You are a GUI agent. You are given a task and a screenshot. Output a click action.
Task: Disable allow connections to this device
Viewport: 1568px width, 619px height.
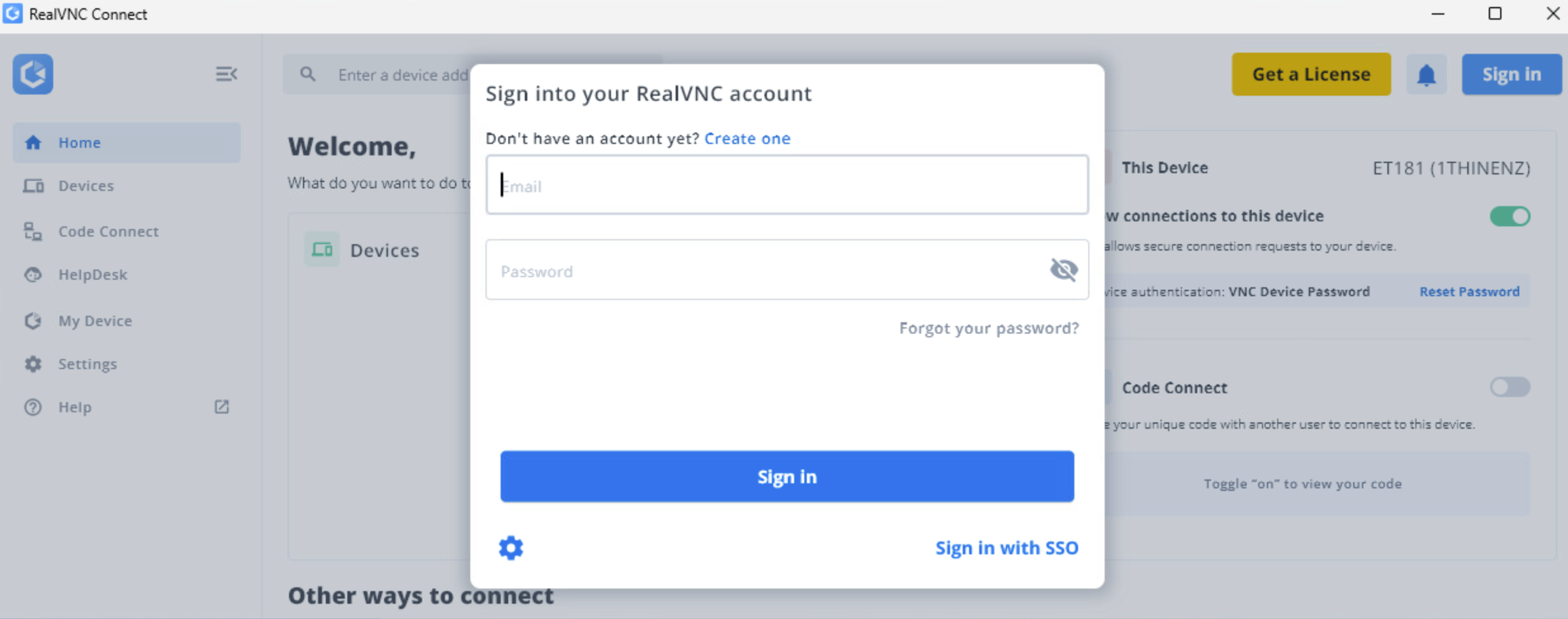[x=1510, y=216]
